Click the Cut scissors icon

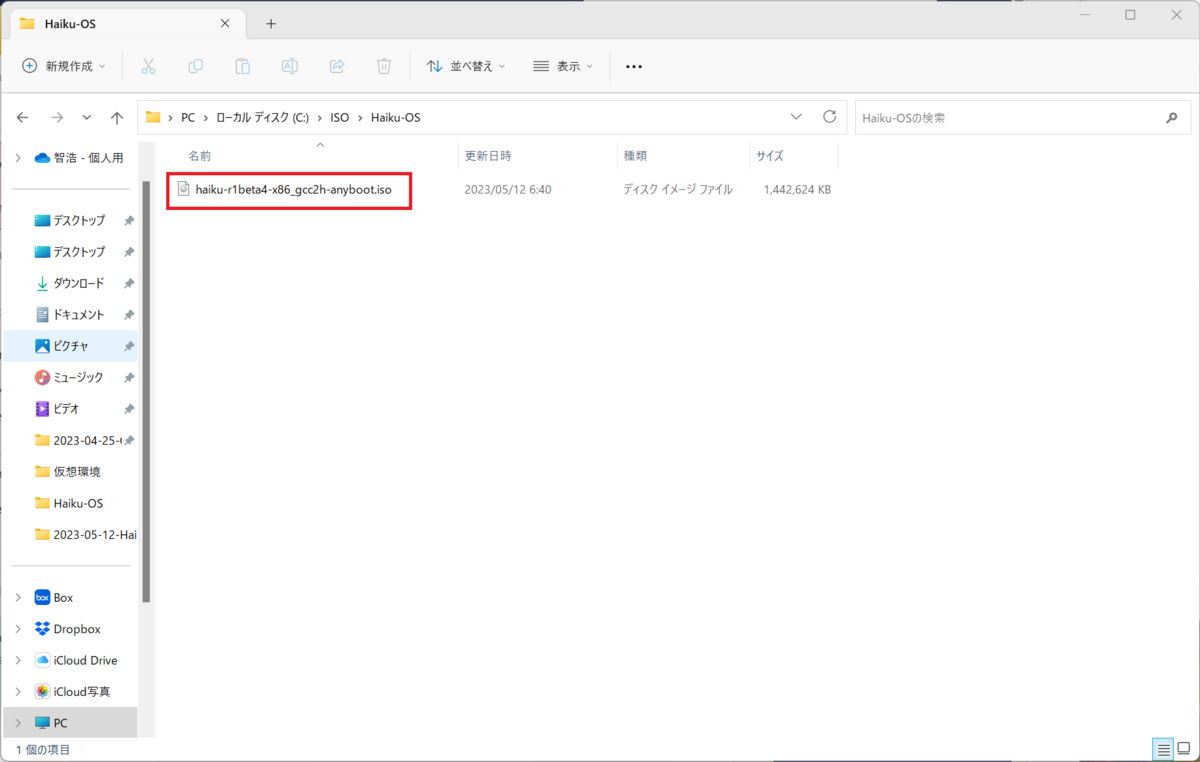148,66
